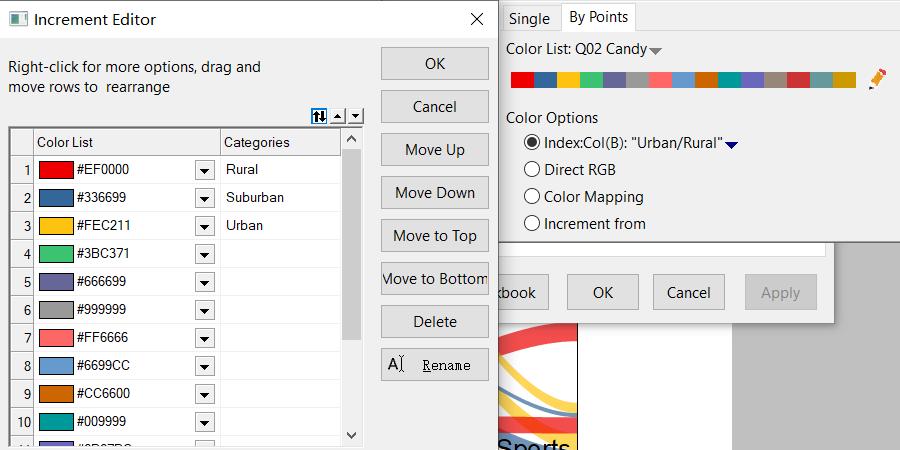Open Urban/Rural column dropdown arrow
This screenshot has width=900, height=450.
(x=731, y=144)
